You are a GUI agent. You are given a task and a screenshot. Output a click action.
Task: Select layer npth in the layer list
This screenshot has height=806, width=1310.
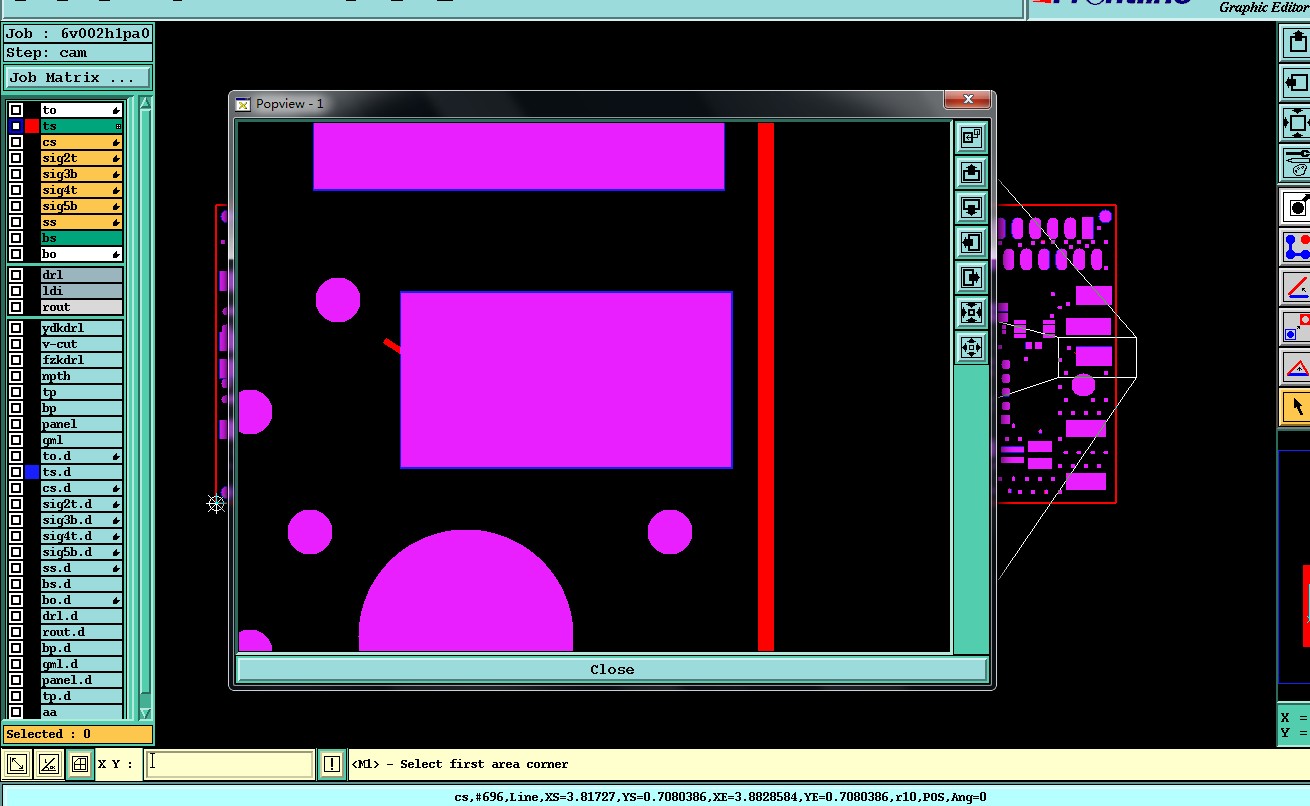point(81,376)
